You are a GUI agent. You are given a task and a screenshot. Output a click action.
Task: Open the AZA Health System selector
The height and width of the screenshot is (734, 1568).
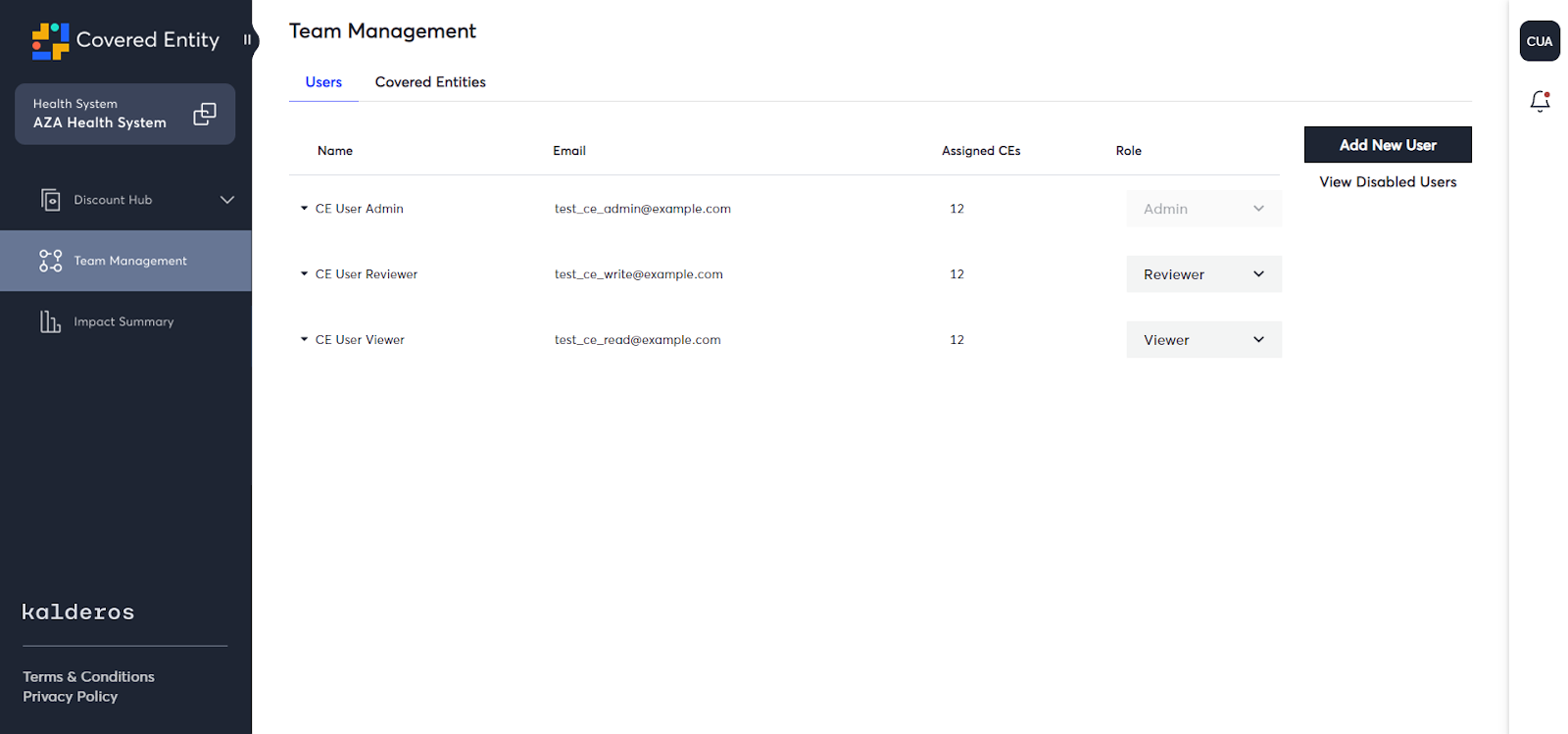pos(124,114)
